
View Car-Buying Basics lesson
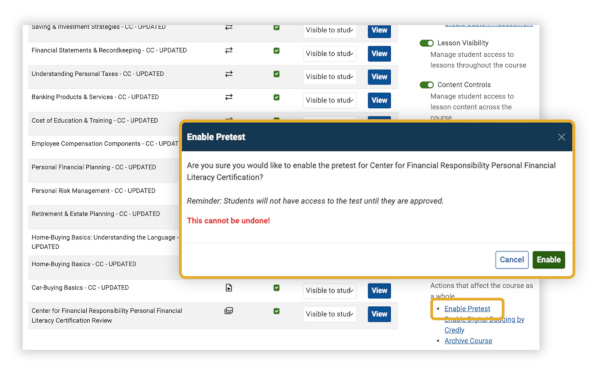[x=379, y=290]
